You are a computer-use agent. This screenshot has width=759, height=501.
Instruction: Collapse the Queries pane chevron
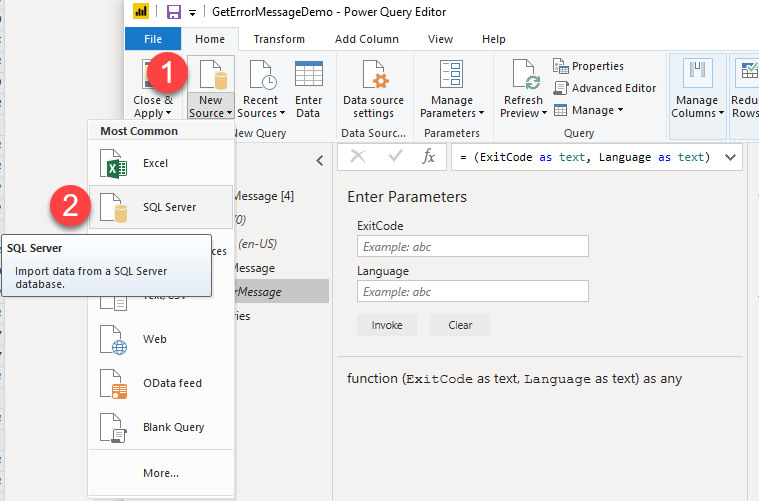[320, 161]
